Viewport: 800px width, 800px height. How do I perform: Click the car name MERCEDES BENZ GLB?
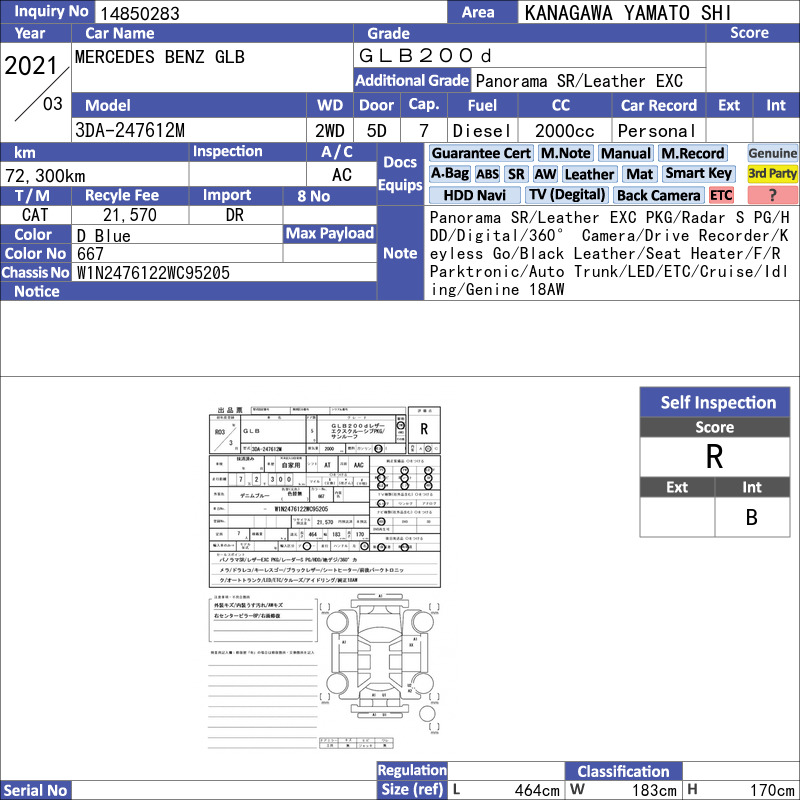[x=160, y=57]
